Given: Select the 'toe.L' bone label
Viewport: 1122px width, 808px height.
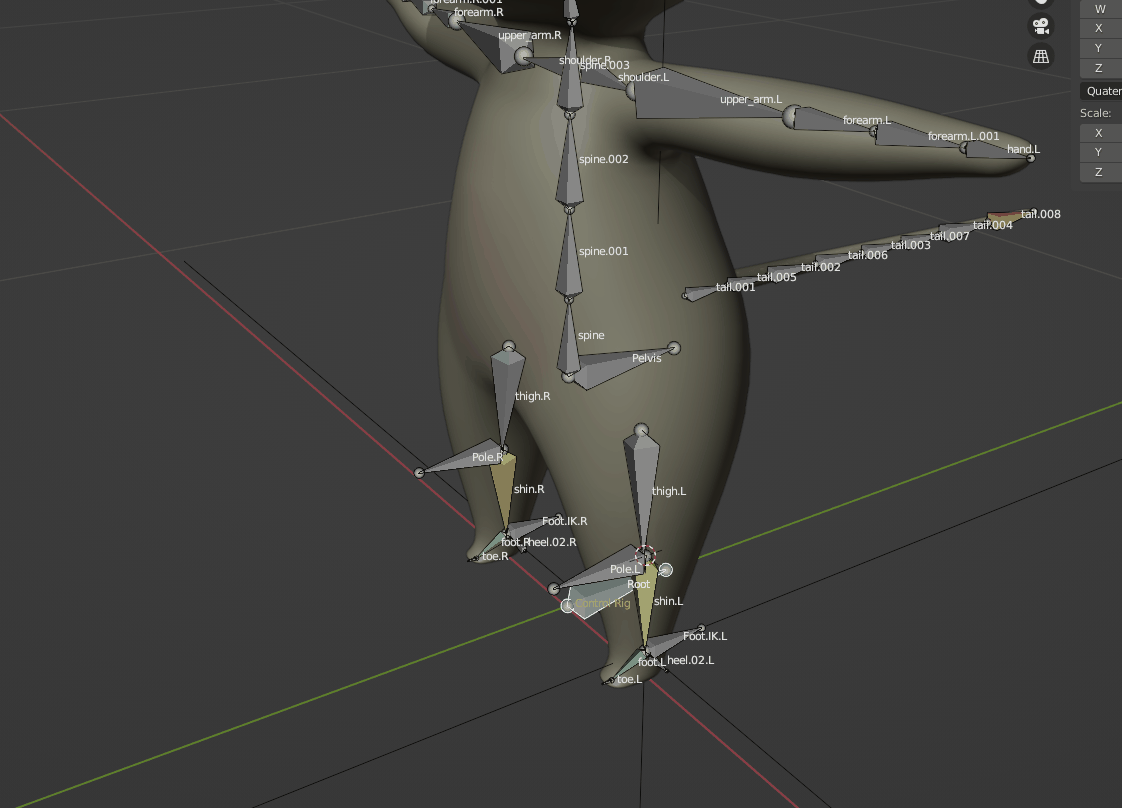Looking at the screenshot, I should [x=629, y=679].
